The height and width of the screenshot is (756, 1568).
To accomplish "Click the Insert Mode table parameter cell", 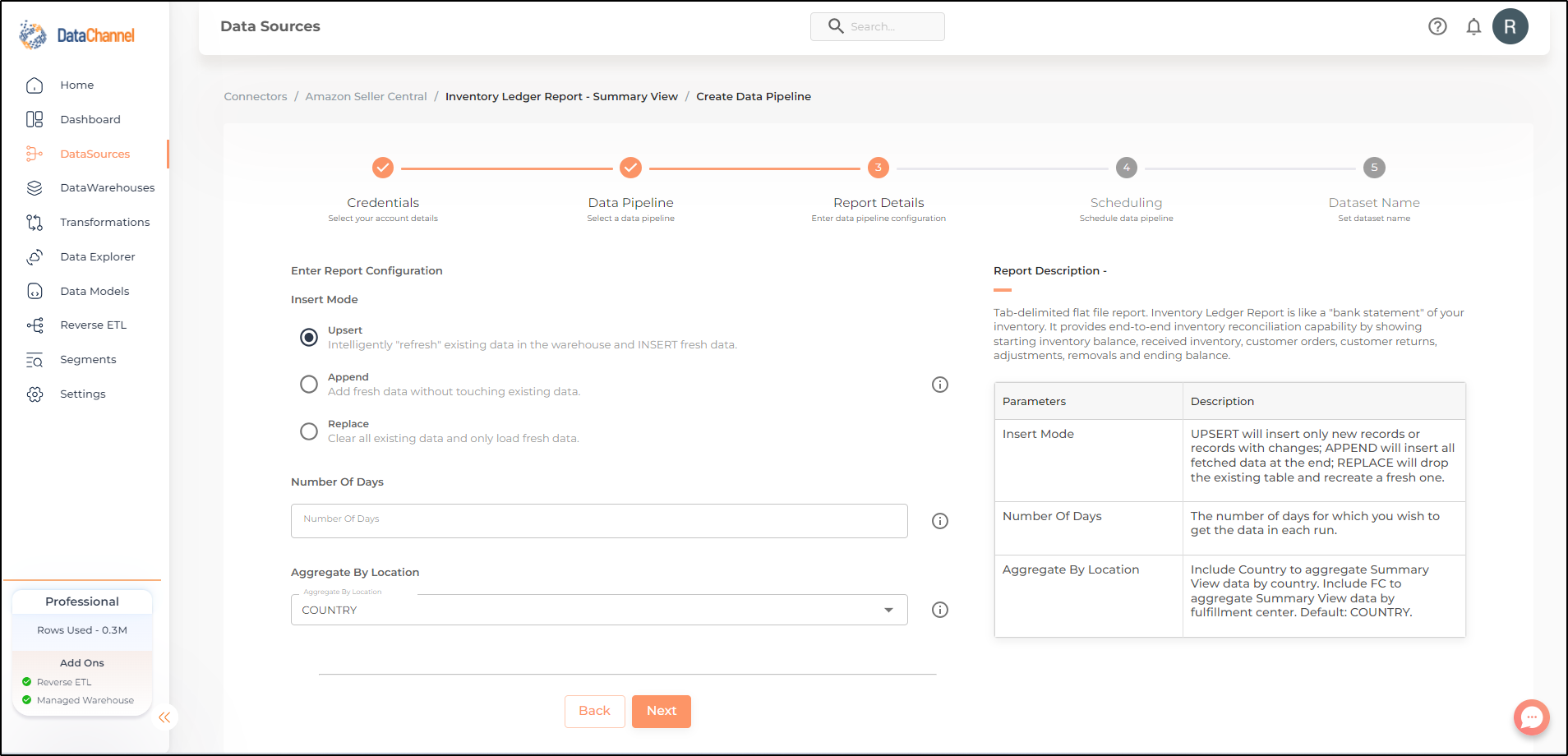I will pos(1088,461).
